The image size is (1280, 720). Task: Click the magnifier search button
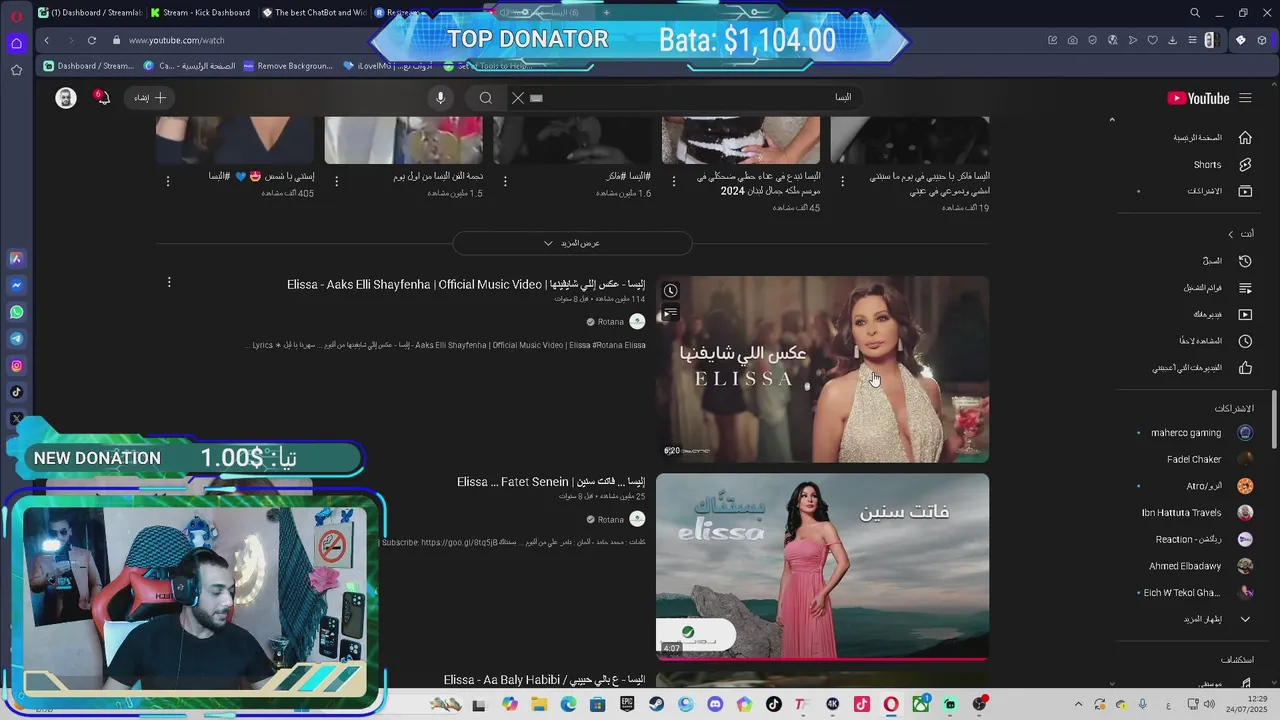click(x=486, y=97)
